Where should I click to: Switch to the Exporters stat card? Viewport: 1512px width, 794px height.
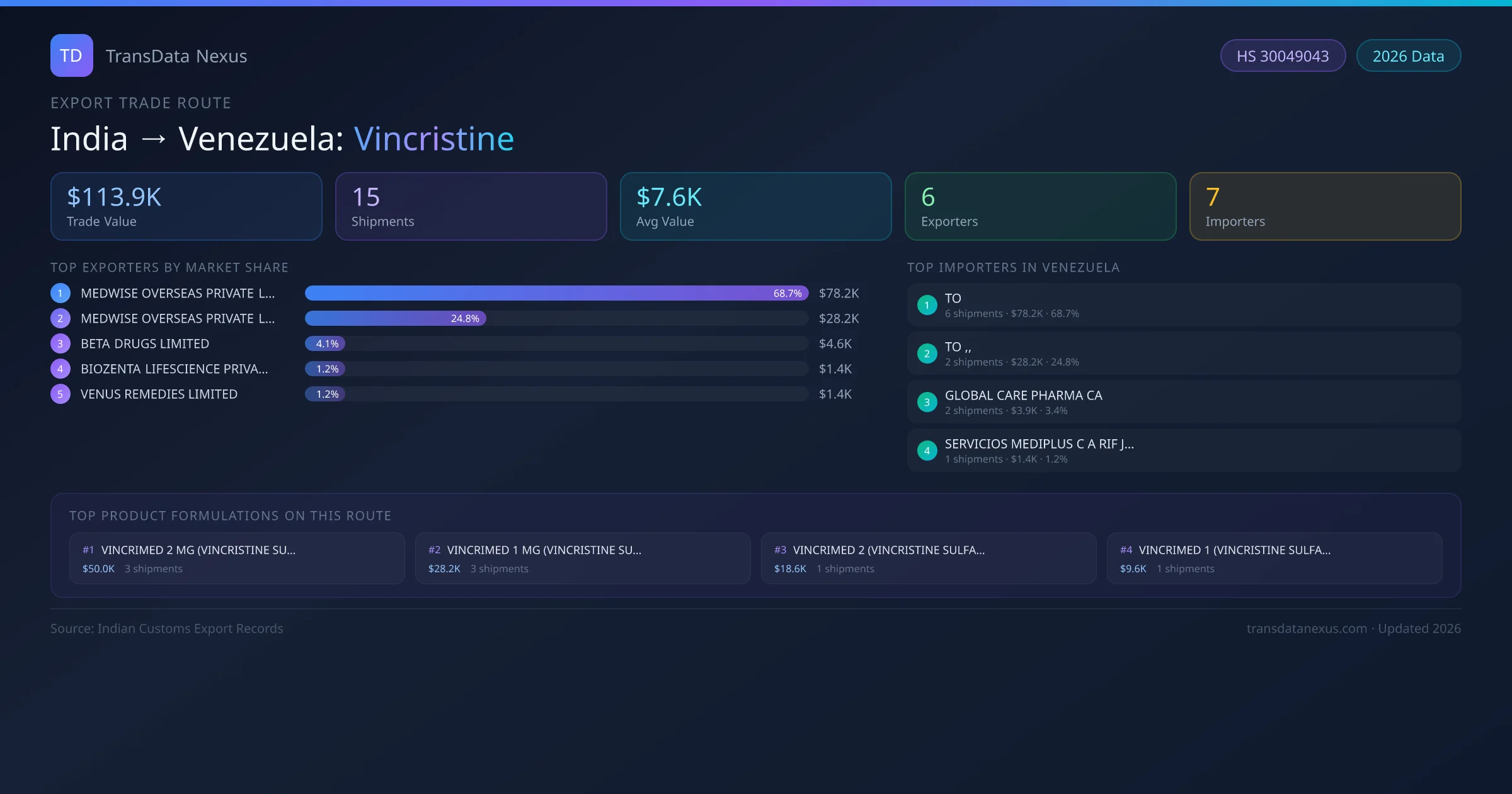(1040, 206)
